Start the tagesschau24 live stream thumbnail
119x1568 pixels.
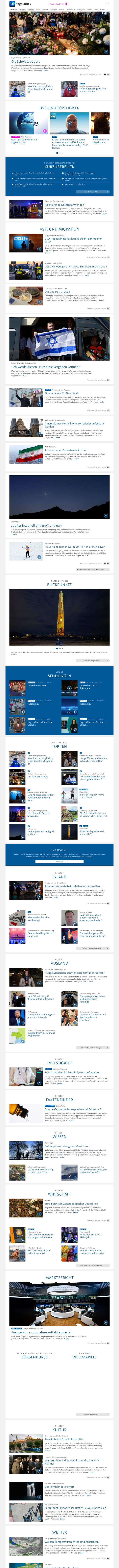(44, 130)
